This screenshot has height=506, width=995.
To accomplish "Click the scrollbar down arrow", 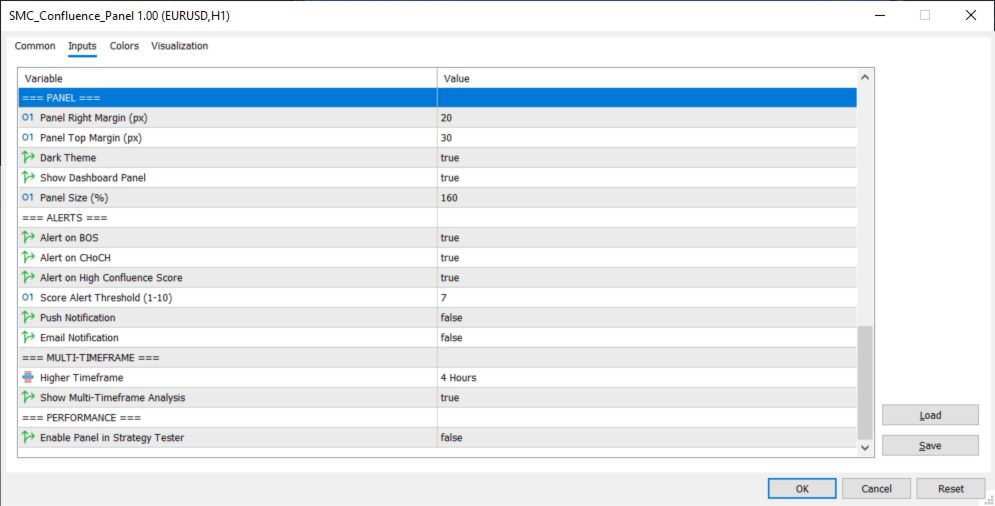I will coord(865,448).
